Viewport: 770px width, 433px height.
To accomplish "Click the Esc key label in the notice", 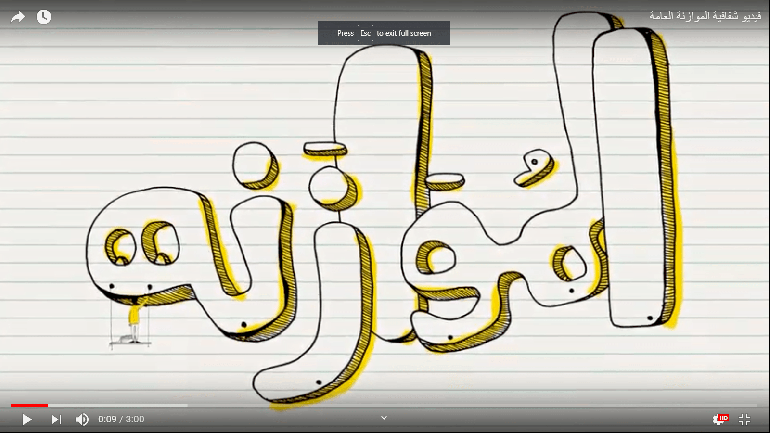I will point(366,33).
